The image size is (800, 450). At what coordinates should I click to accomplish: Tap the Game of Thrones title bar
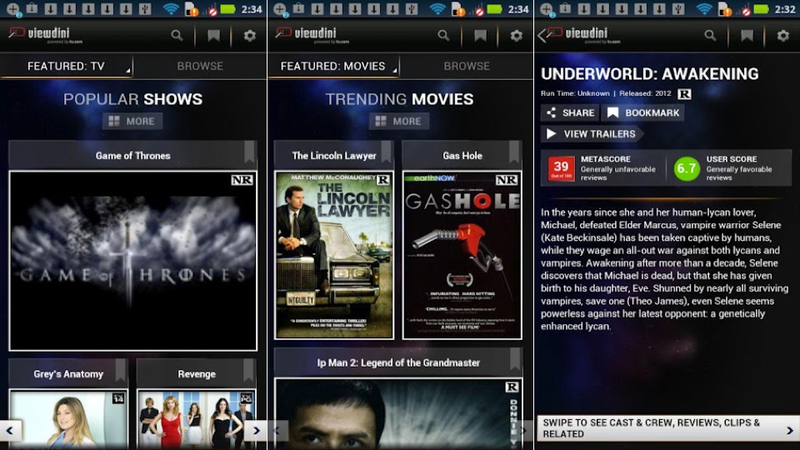[x=133, y=155]
